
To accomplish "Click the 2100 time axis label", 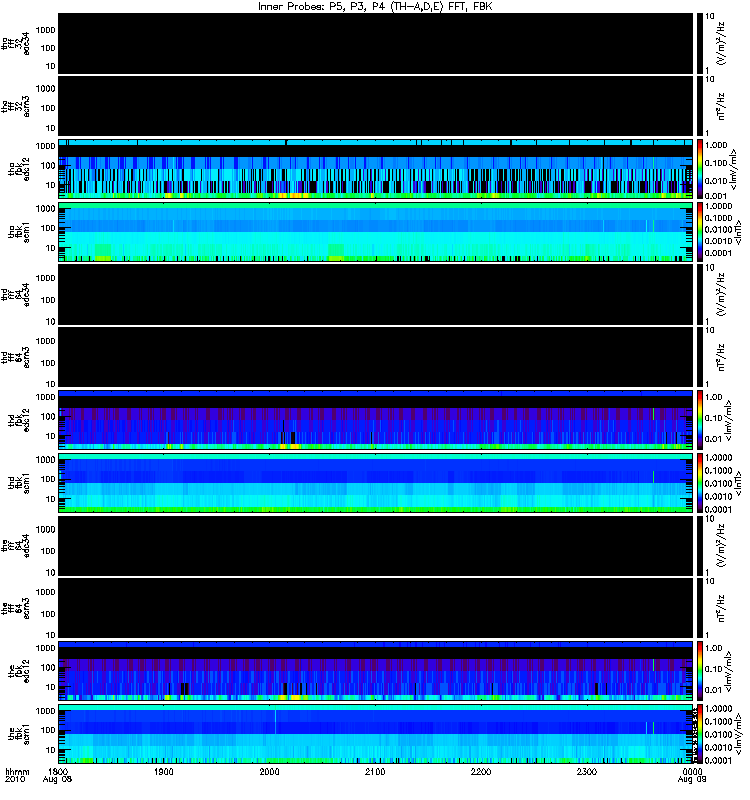I will click(x=375, y=772).
